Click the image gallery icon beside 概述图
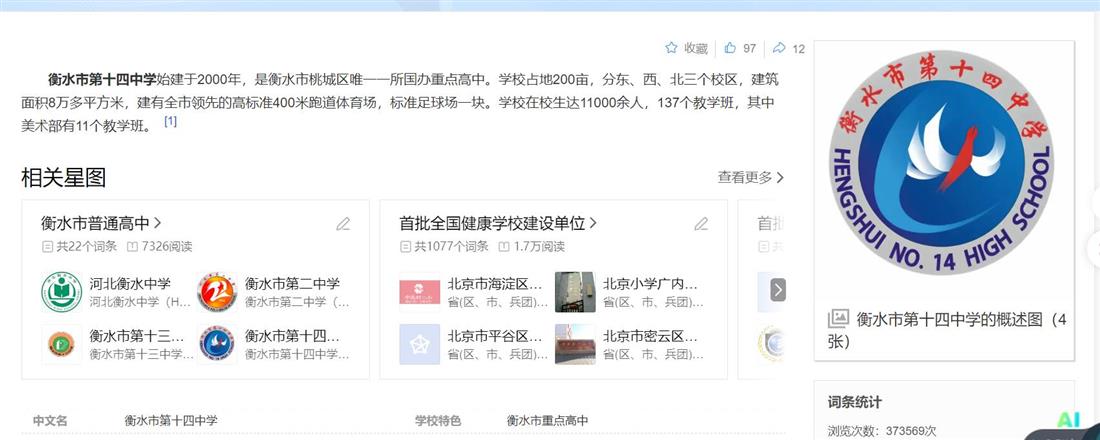This screenshot has width=1100, height=440. pos(838,319)
